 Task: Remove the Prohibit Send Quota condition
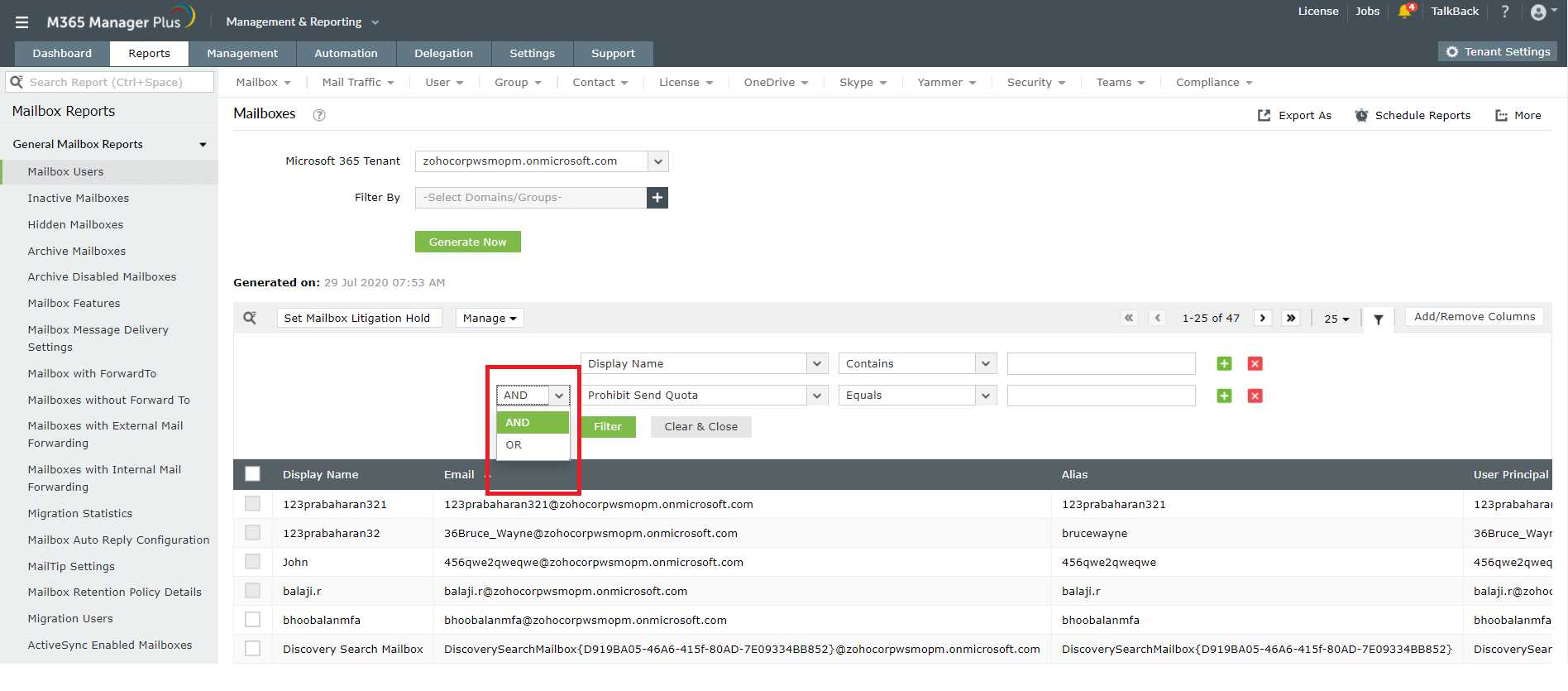point(1255,396)
